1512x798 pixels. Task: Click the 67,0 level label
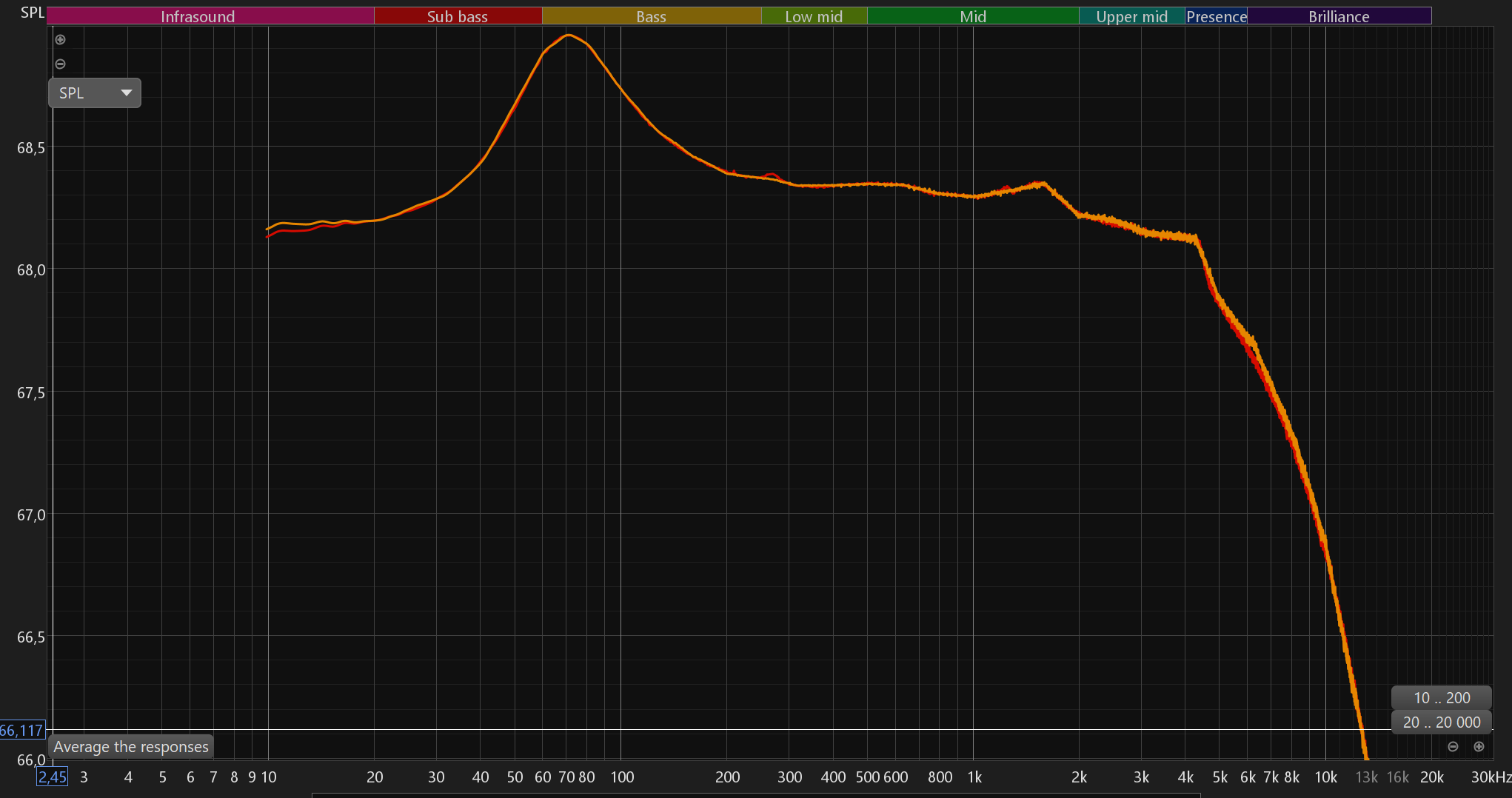pyautogui.click(x=31, y=515)
